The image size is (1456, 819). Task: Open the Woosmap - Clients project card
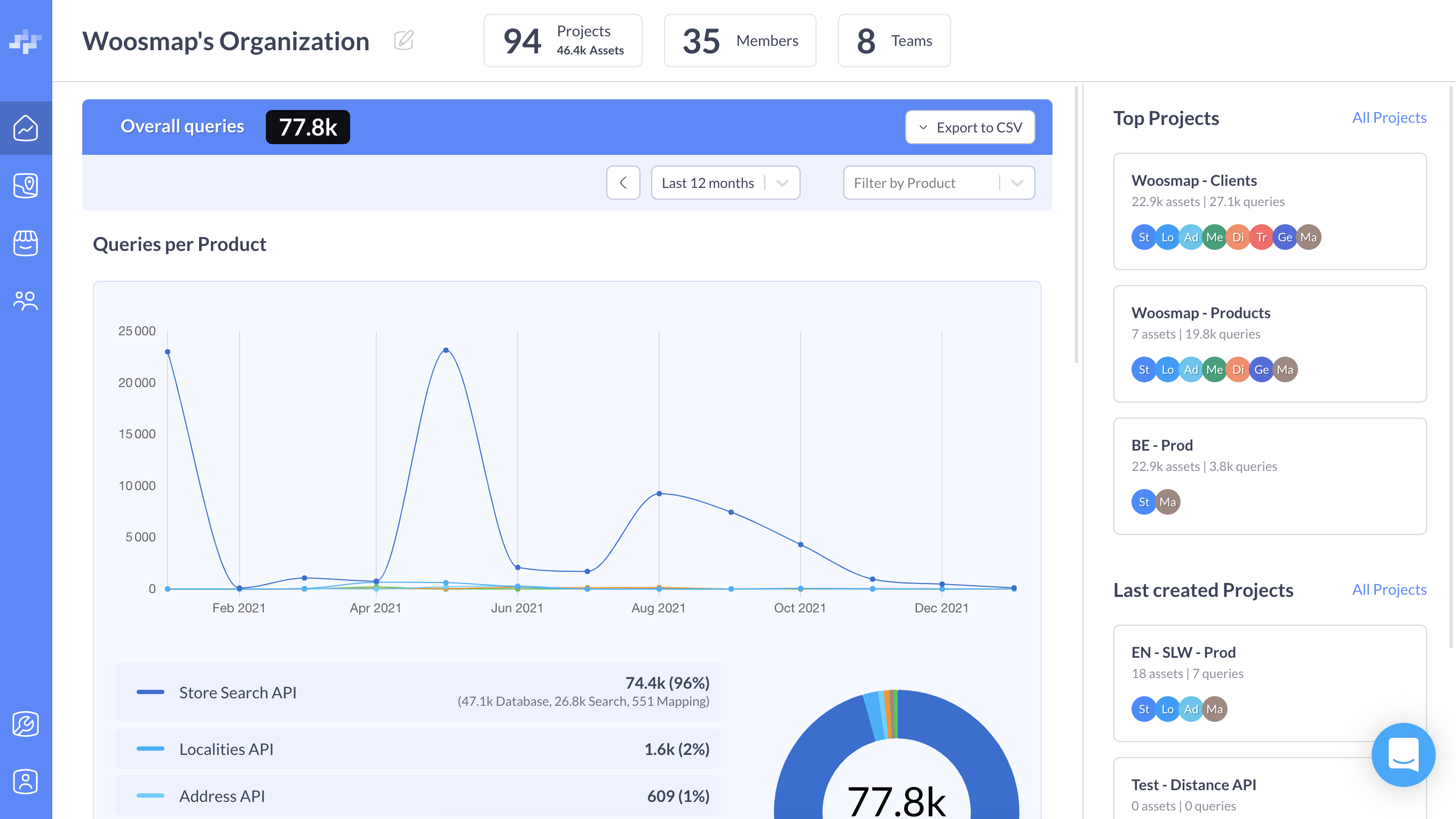click(1270, 211)
